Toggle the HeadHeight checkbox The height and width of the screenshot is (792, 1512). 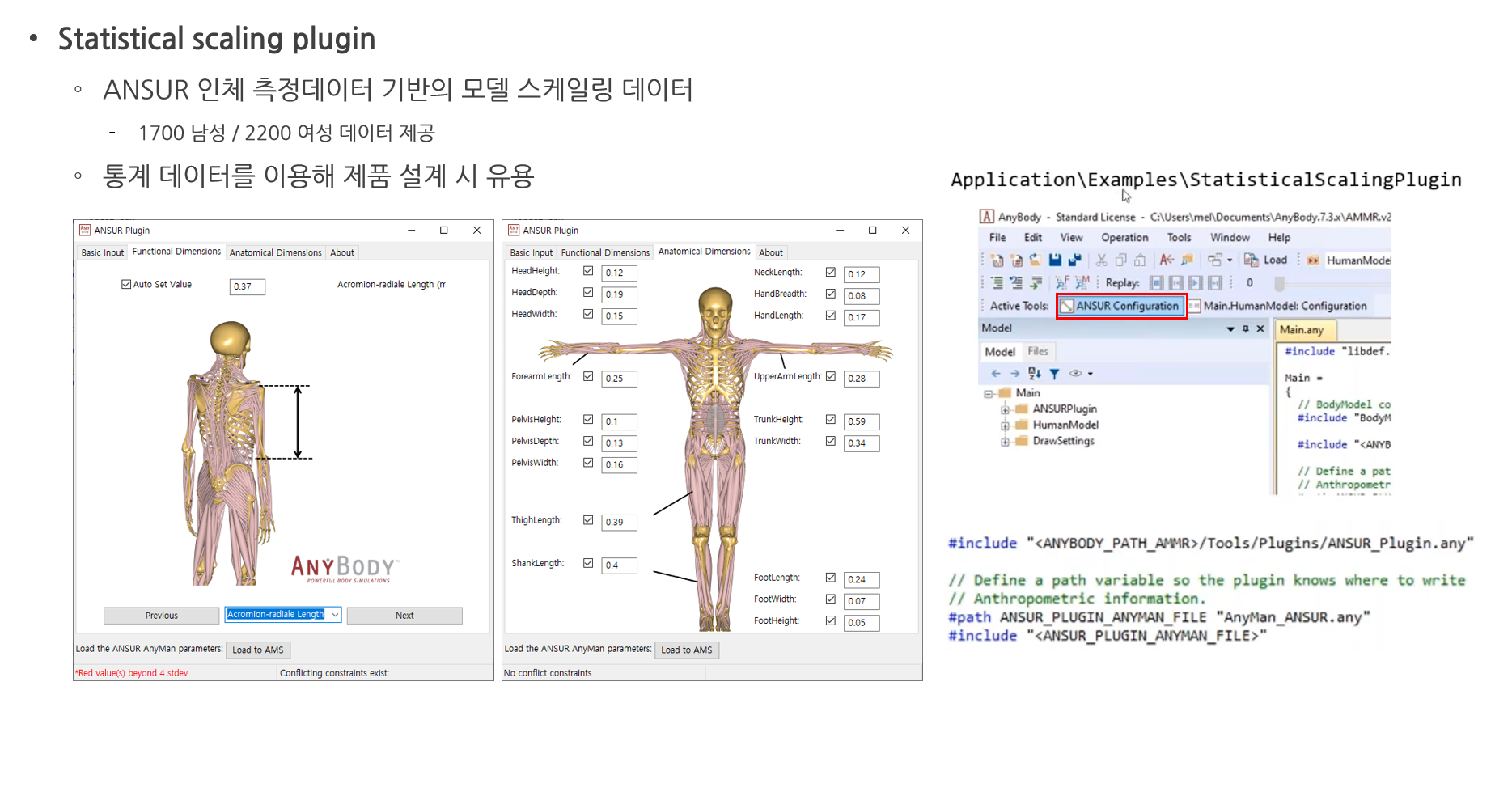[588, 271]
